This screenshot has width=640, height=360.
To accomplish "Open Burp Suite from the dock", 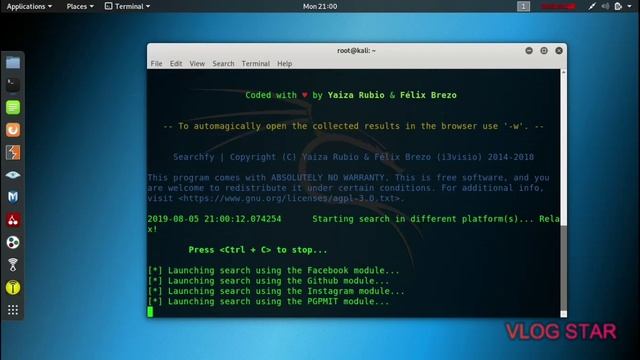I will (13, 153).
